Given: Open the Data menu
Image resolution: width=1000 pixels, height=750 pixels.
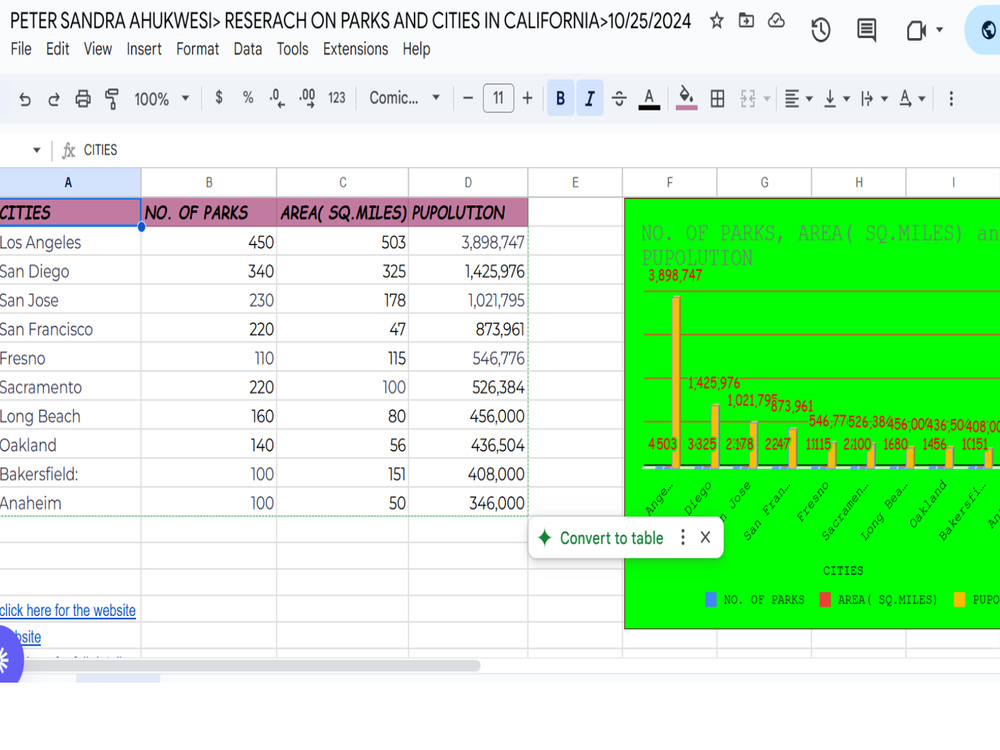Looking at the screenshot, I should pos(247,49).
